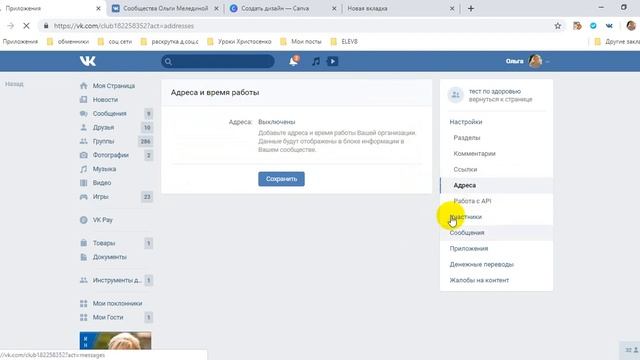
Task: Open Моя Страница link
Action: 113,86
